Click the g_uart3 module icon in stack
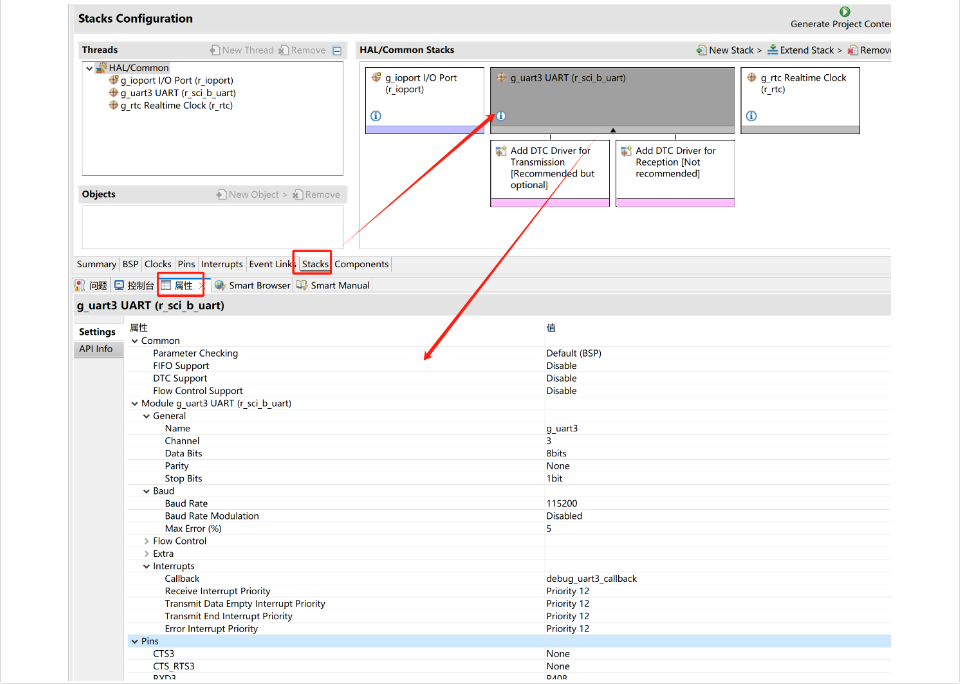 pos(501,77)
